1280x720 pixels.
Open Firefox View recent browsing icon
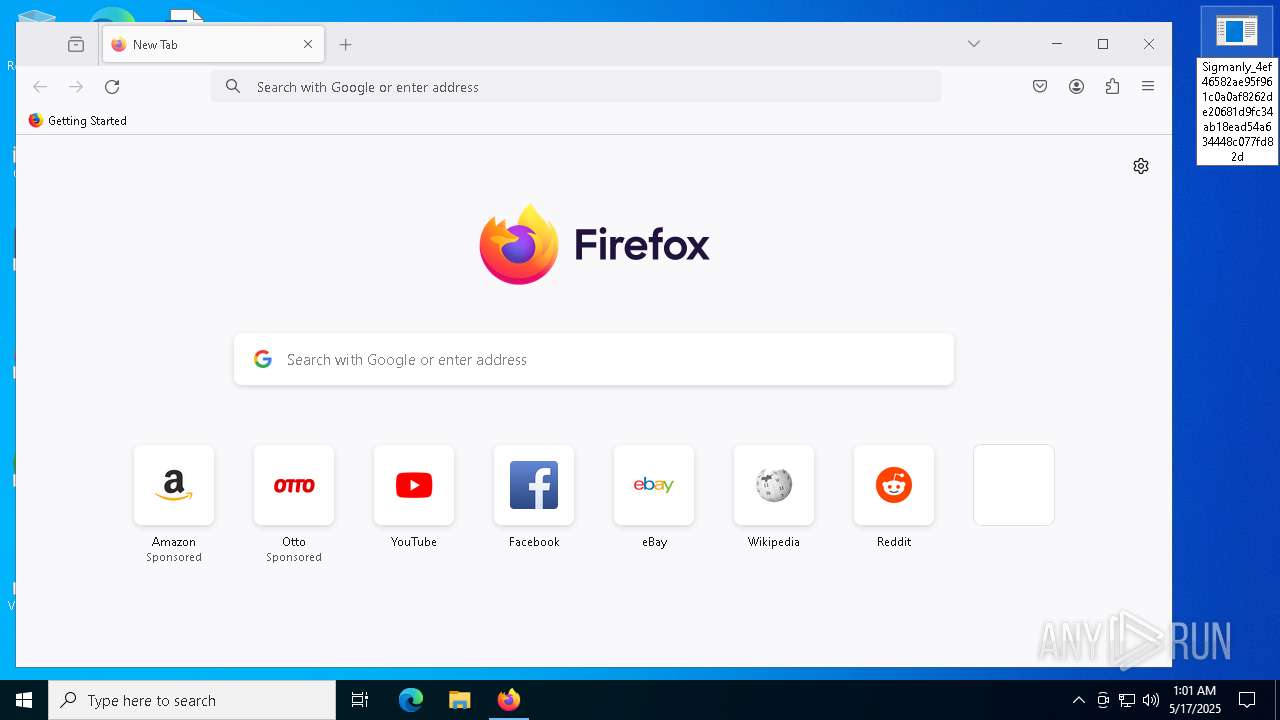pyautogui.click(x=76, y=44)
